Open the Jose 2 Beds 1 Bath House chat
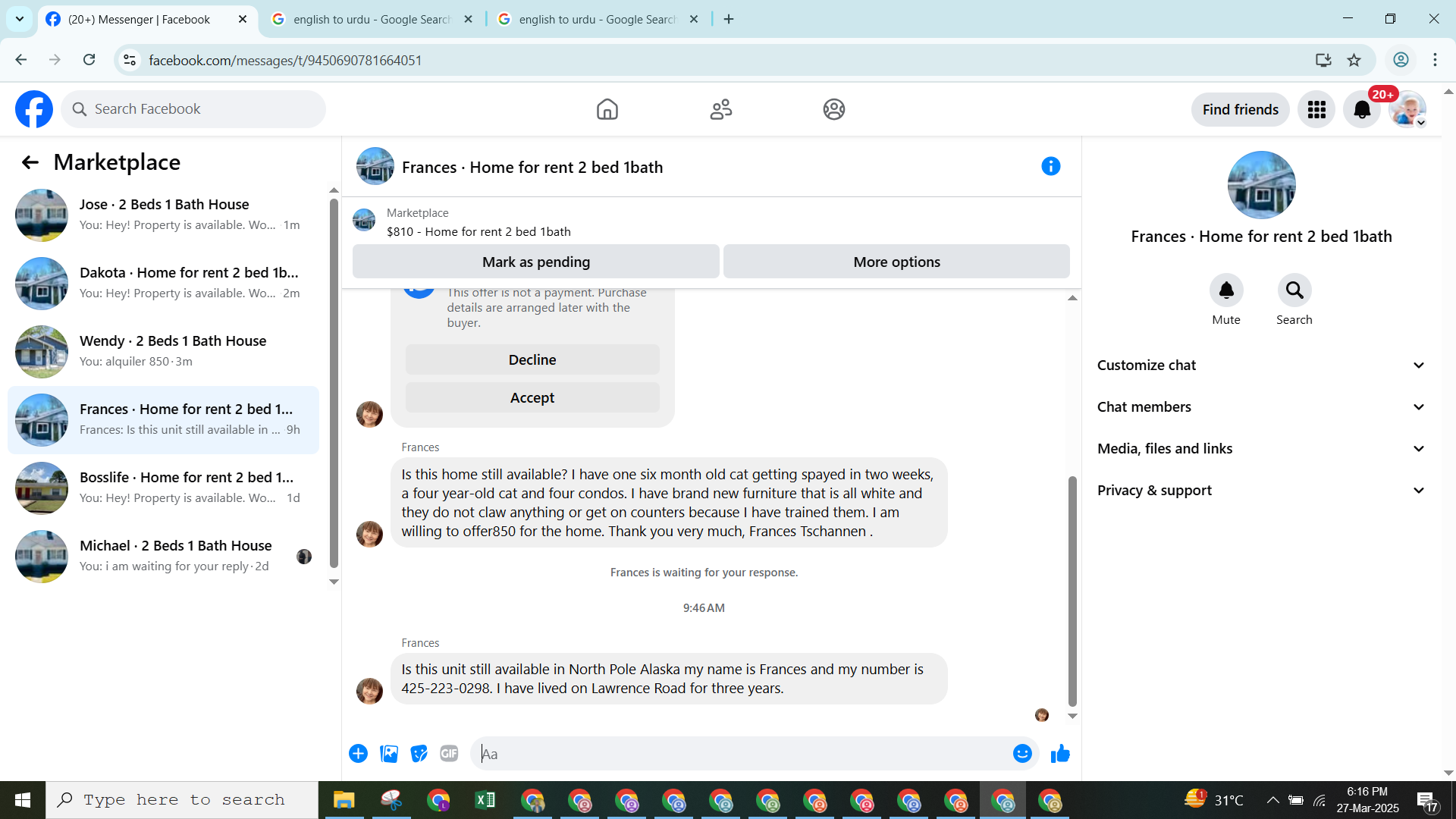The image size is (1456, 819). pyautogui.click(x=163, y=215)
